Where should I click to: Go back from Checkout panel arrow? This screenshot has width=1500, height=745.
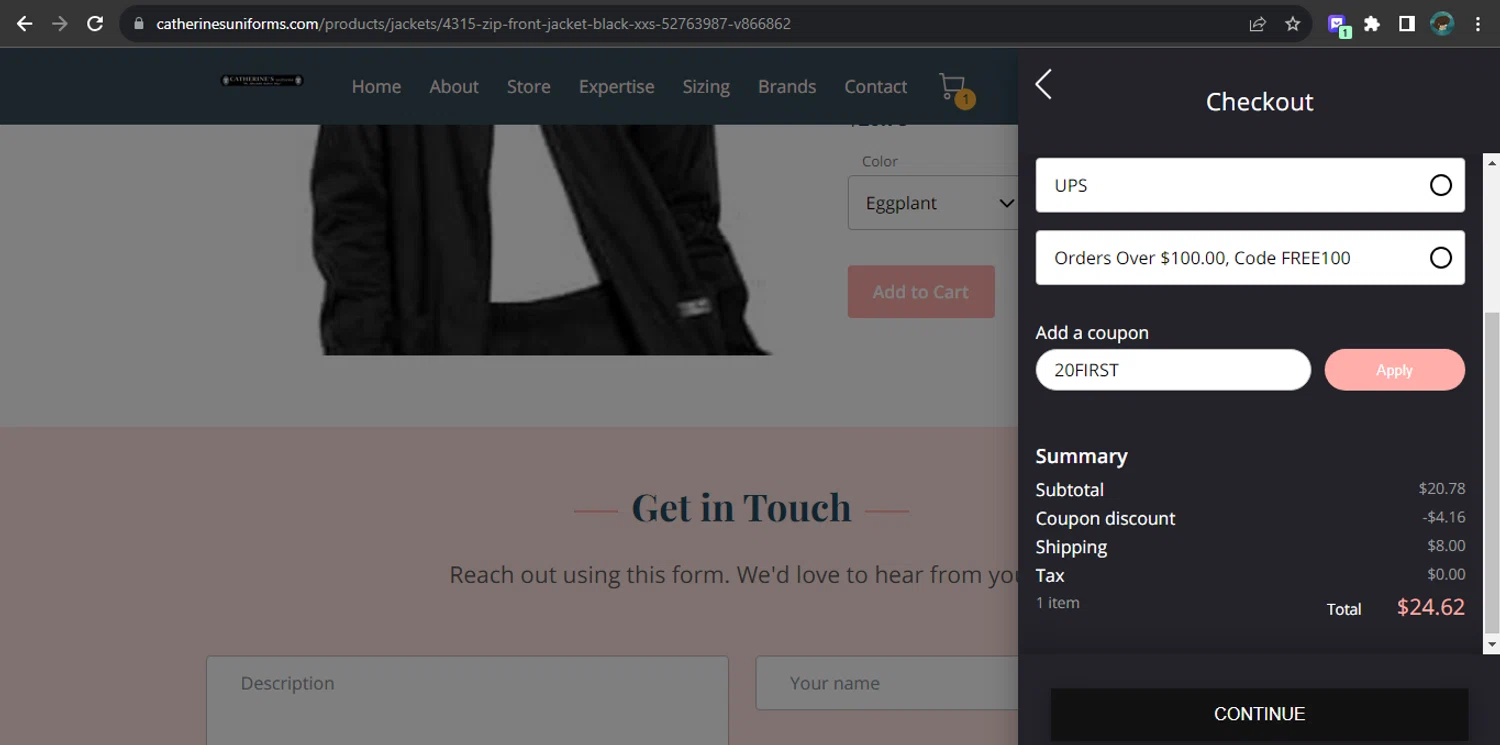1043,84
